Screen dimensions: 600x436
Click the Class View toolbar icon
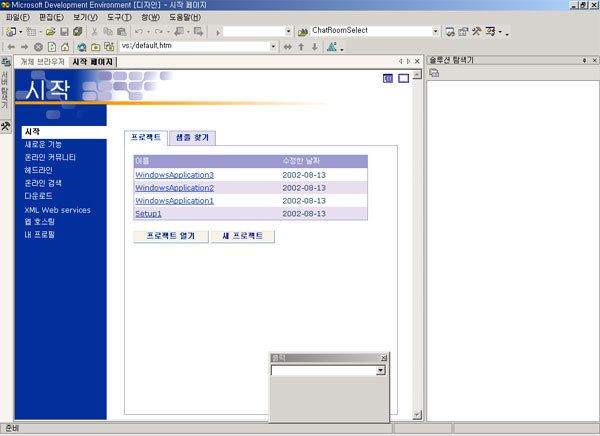(490, 32)
